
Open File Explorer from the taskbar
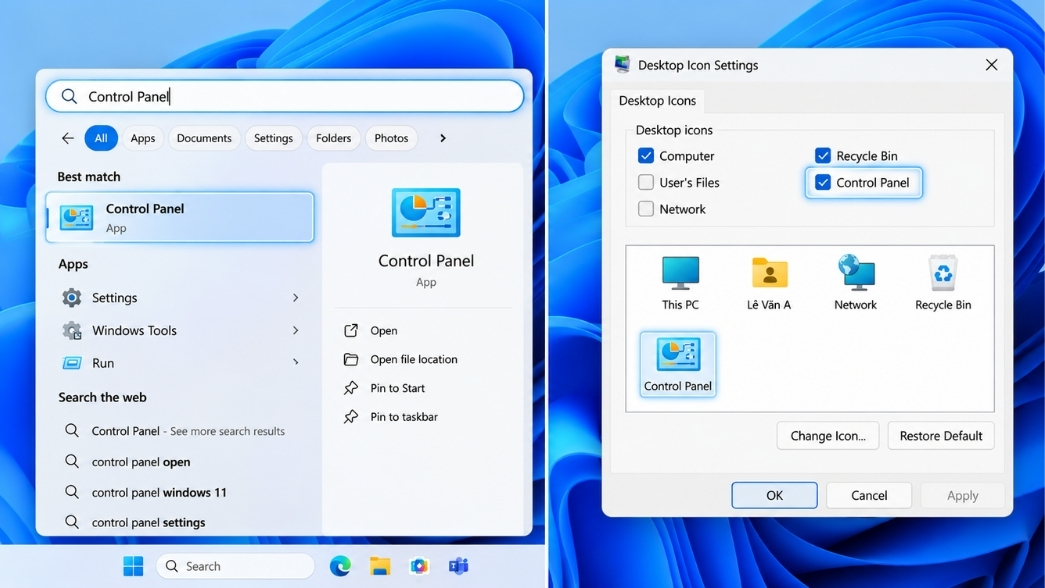point(380,566)
